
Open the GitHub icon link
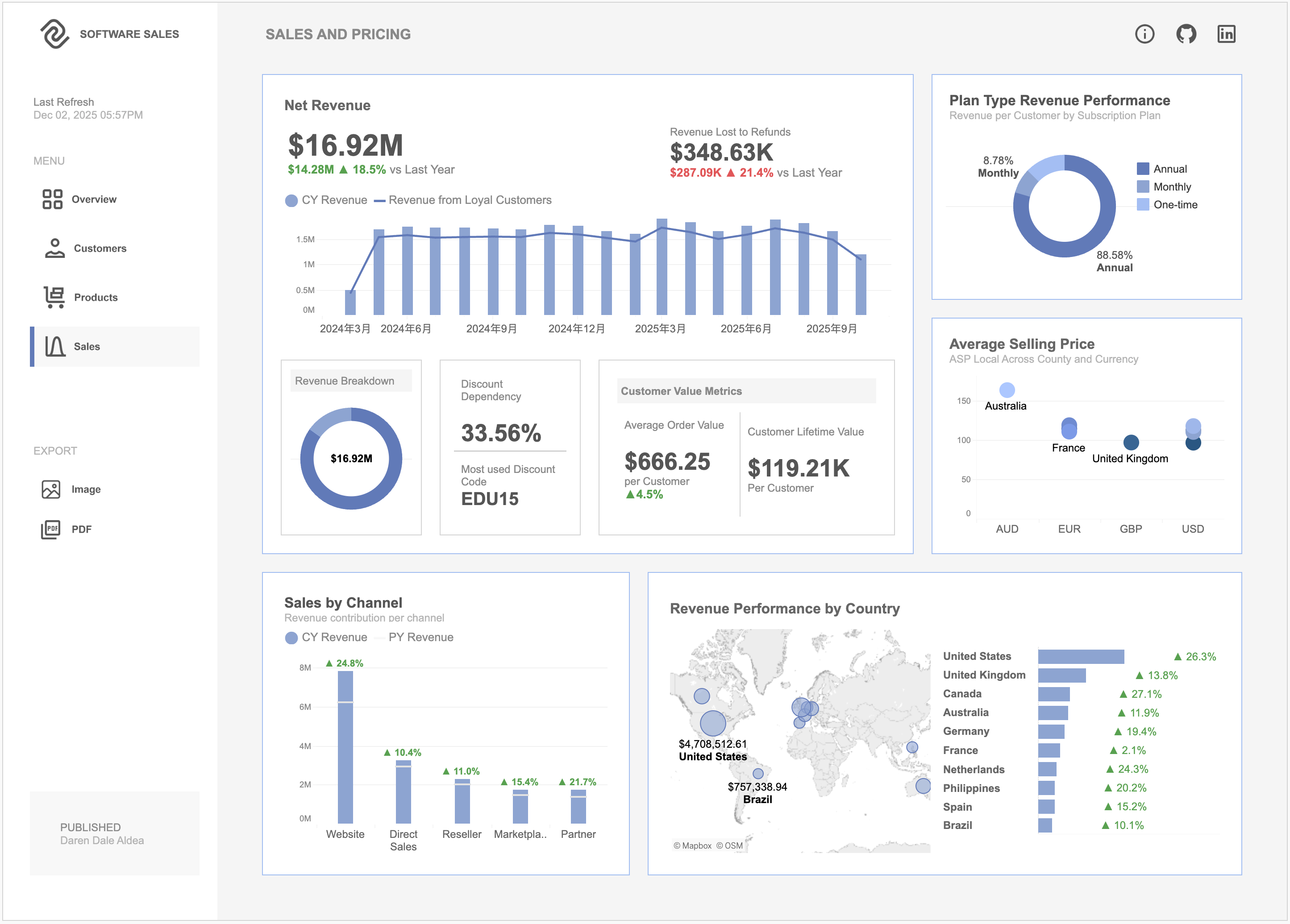1186,34
